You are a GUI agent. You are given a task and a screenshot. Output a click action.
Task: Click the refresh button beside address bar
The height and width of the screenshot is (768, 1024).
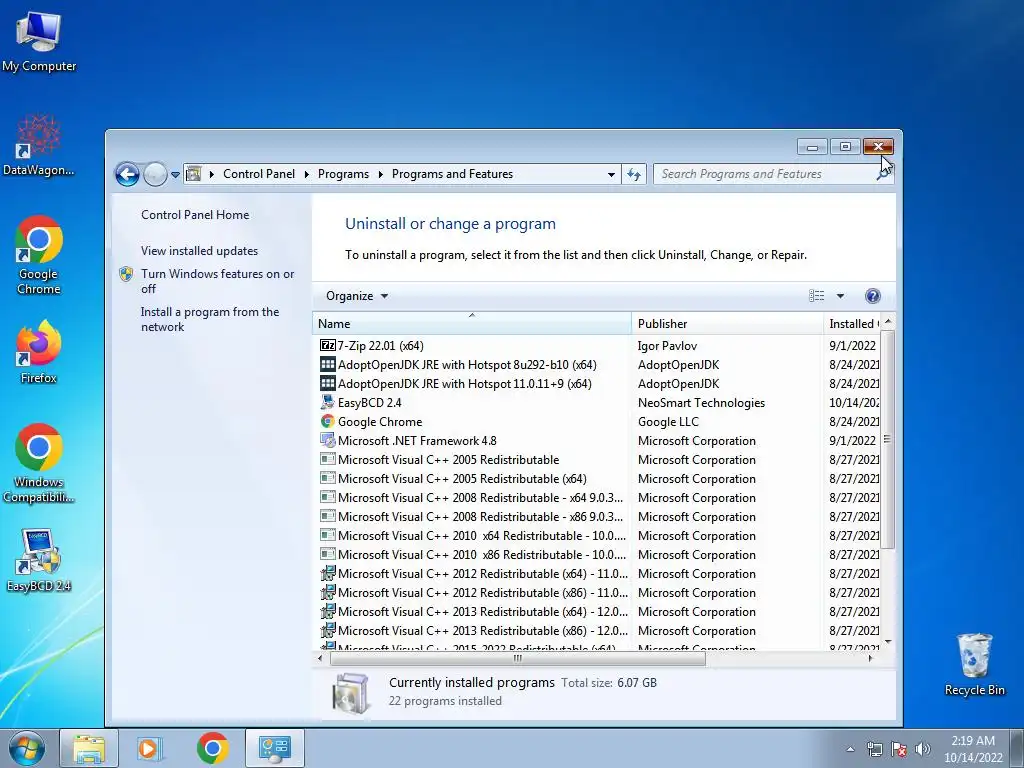(633, 174)
